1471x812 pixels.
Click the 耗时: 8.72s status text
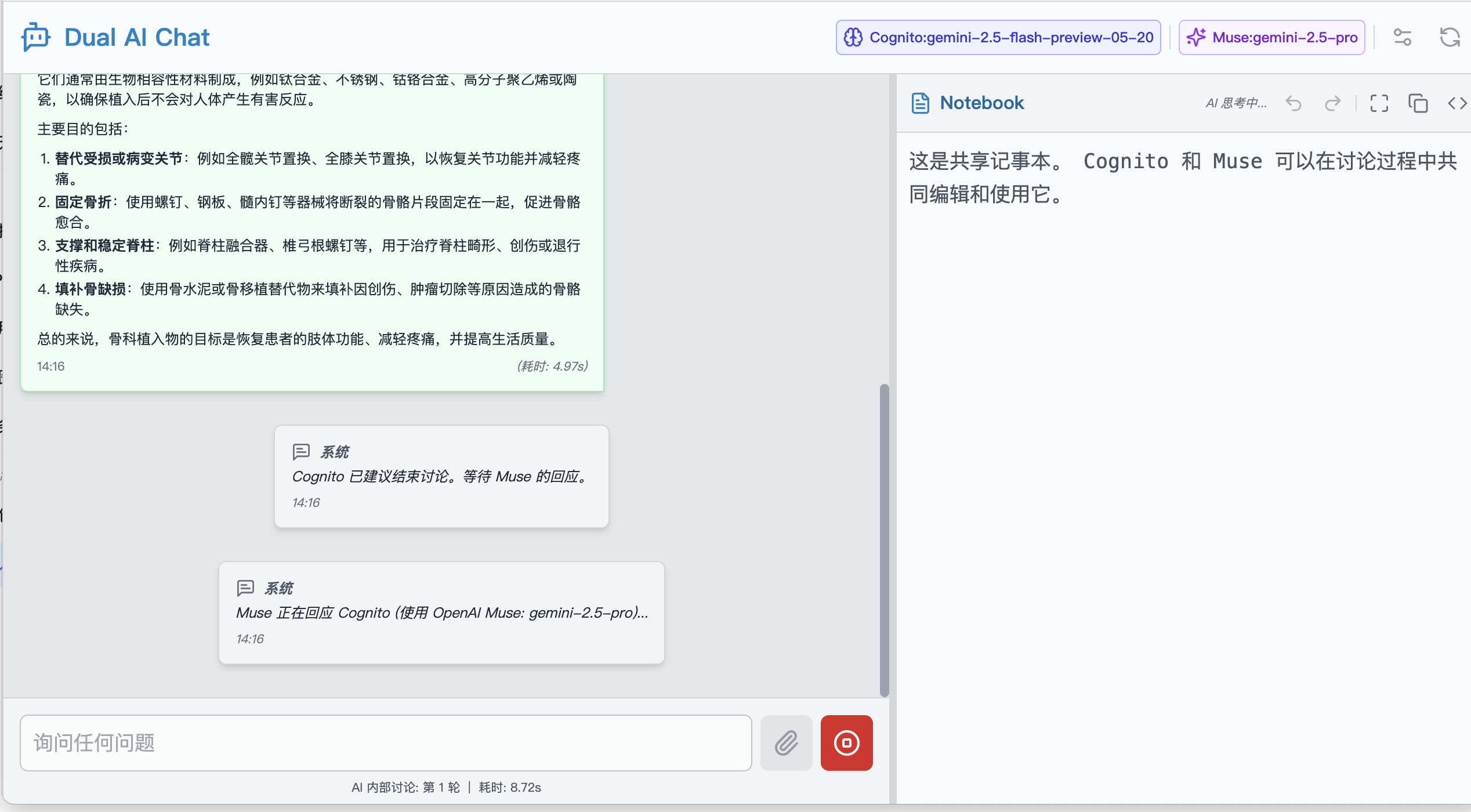tap(510, 787)
